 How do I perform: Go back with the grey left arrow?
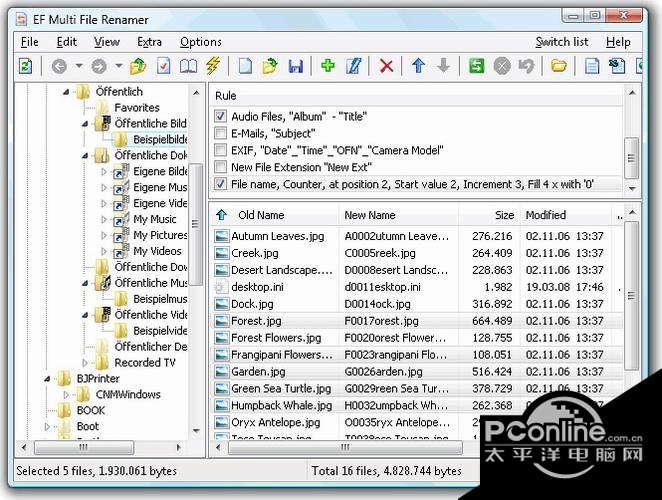point(59,66)
